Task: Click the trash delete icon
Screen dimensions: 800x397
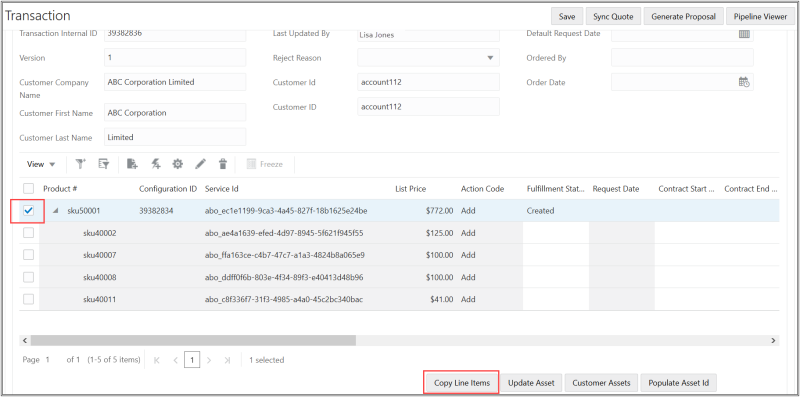Action: pos(222,164)
